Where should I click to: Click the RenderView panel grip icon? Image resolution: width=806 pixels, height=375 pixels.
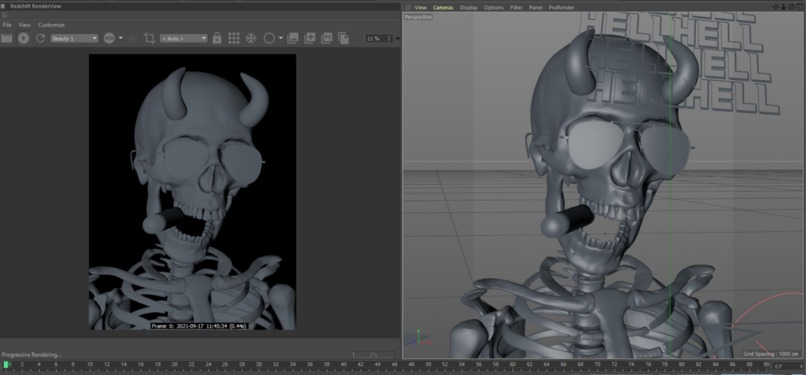click(x=4, y=15)
